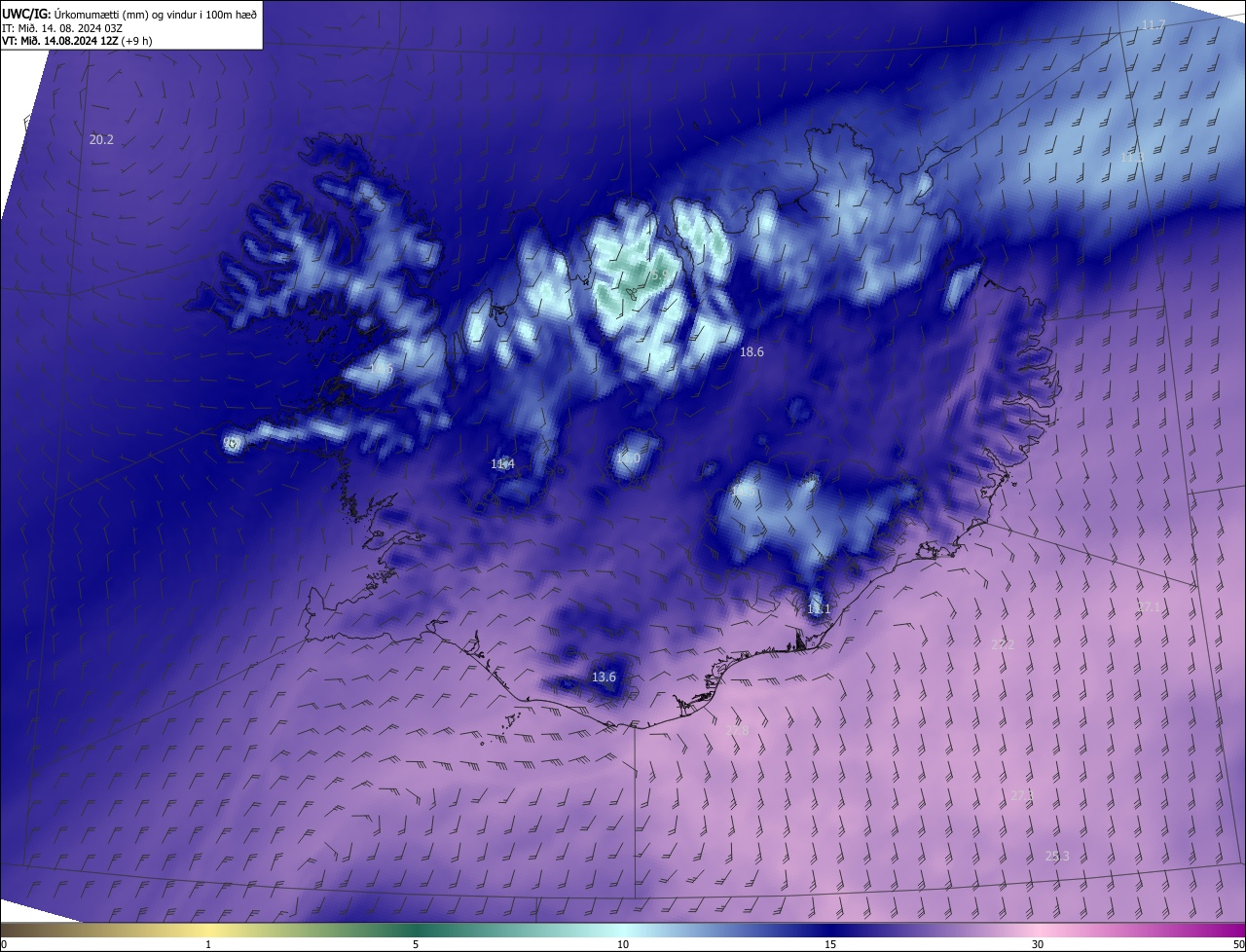
Task: Click the value label 25.3 on the map
Action: [1057, 857]
